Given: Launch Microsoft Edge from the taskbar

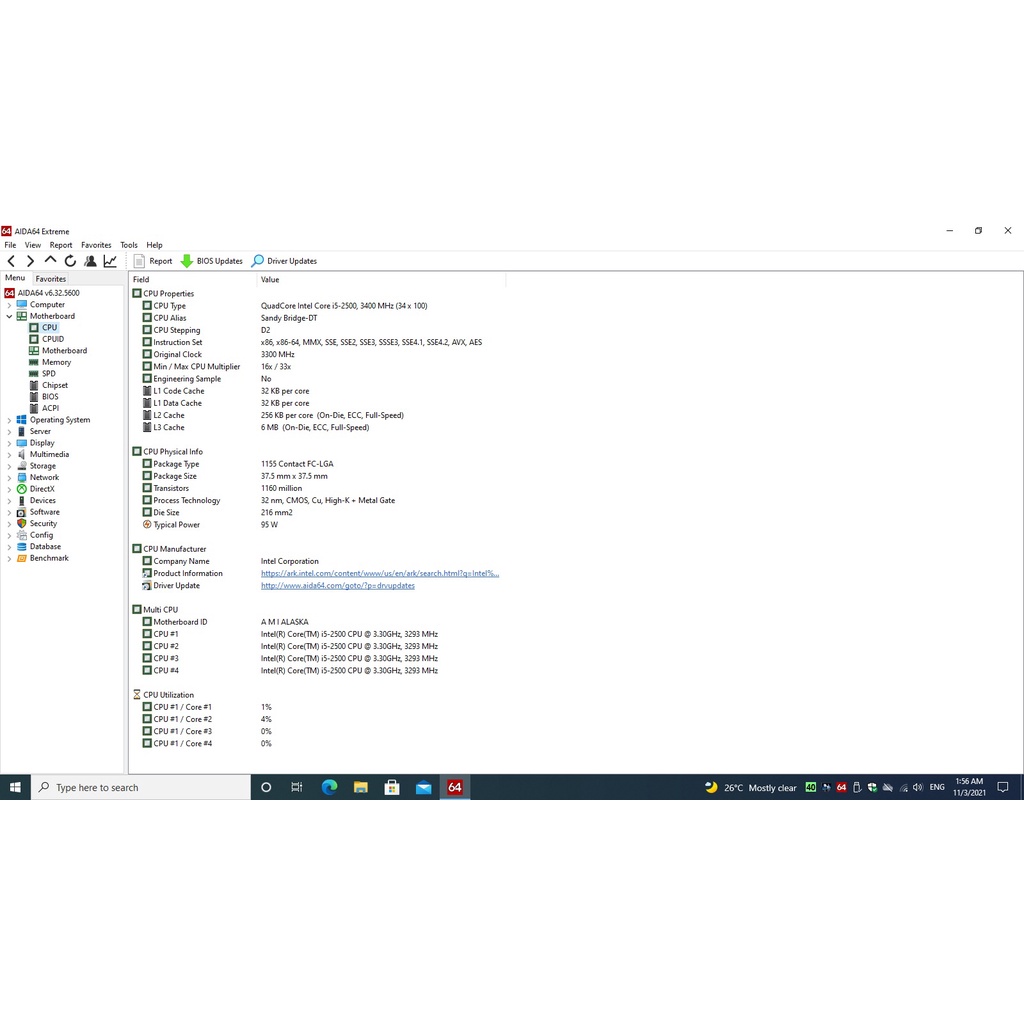Looking at the screenshot, I should point(329,788).
